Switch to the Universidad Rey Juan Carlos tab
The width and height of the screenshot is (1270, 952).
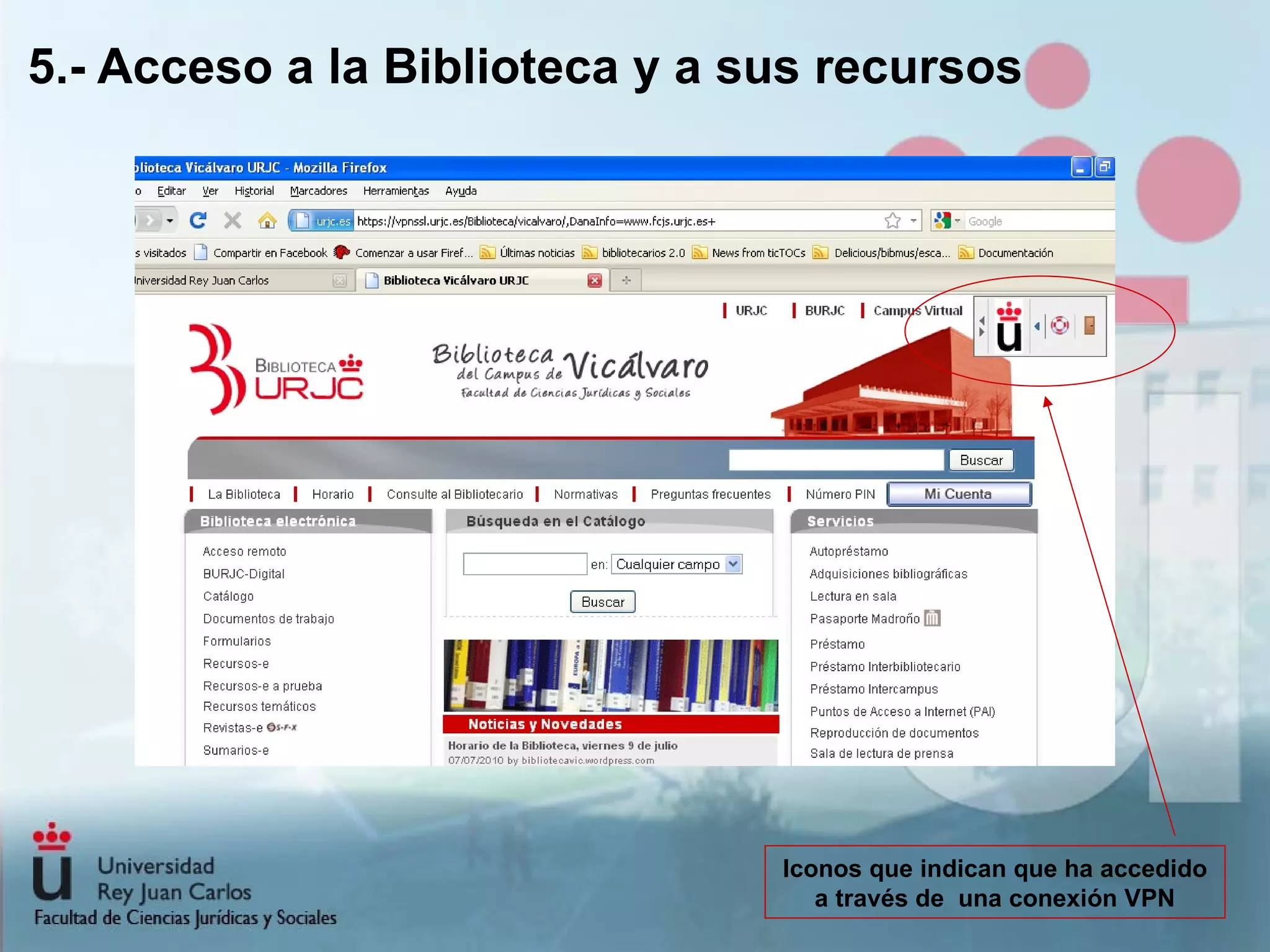[244, 281]
